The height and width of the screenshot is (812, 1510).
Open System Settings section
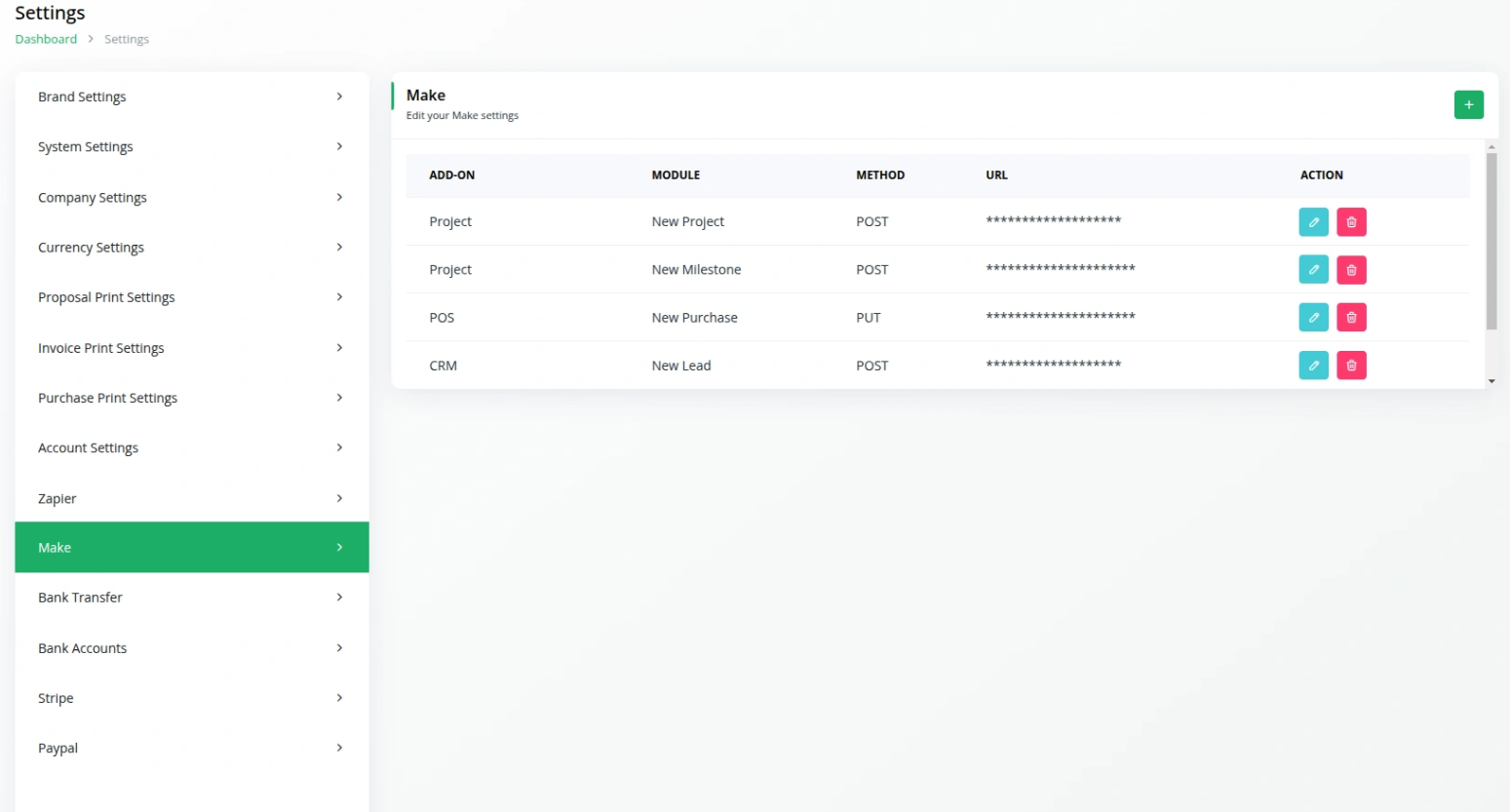[192, 147]
